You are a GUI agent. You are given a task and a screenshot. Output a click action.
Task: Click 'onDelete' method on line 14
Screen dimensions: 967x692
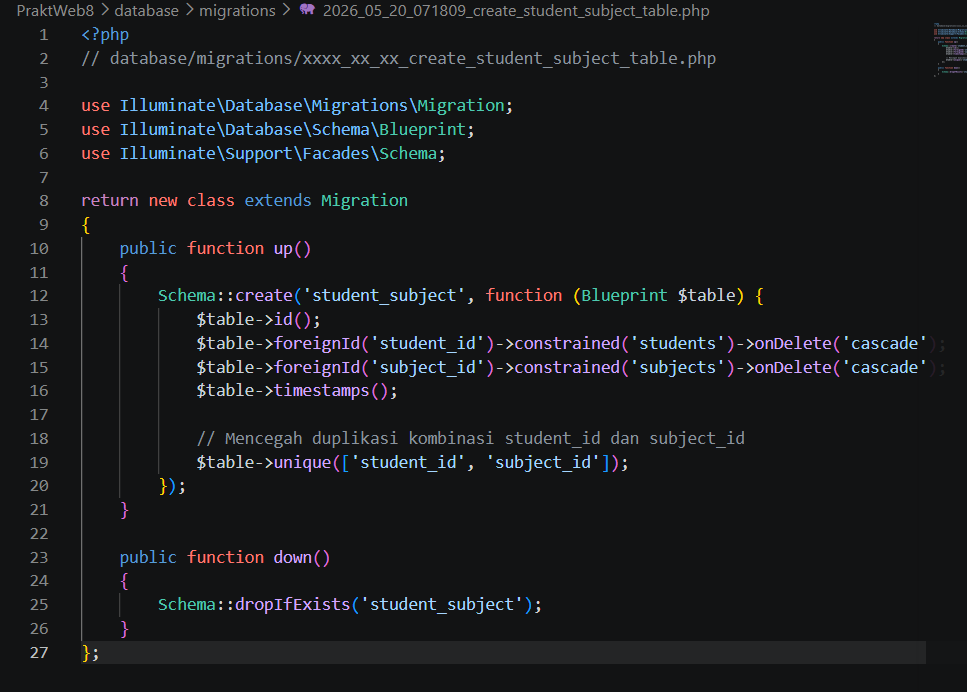pyautogui.click(x=793, y=344)
